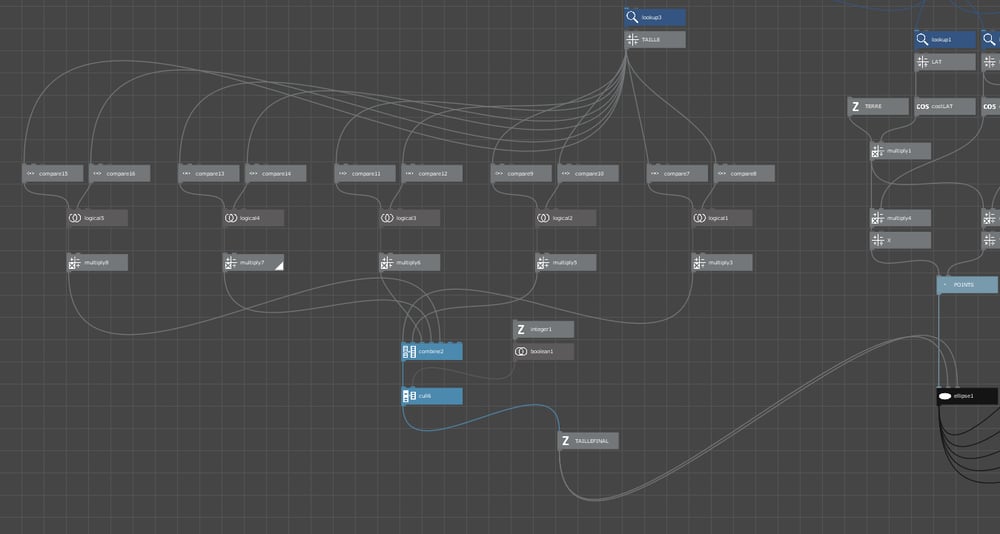Select the node named X
This screenshot has width=1000, height=534.
click(x=901, y=241)
